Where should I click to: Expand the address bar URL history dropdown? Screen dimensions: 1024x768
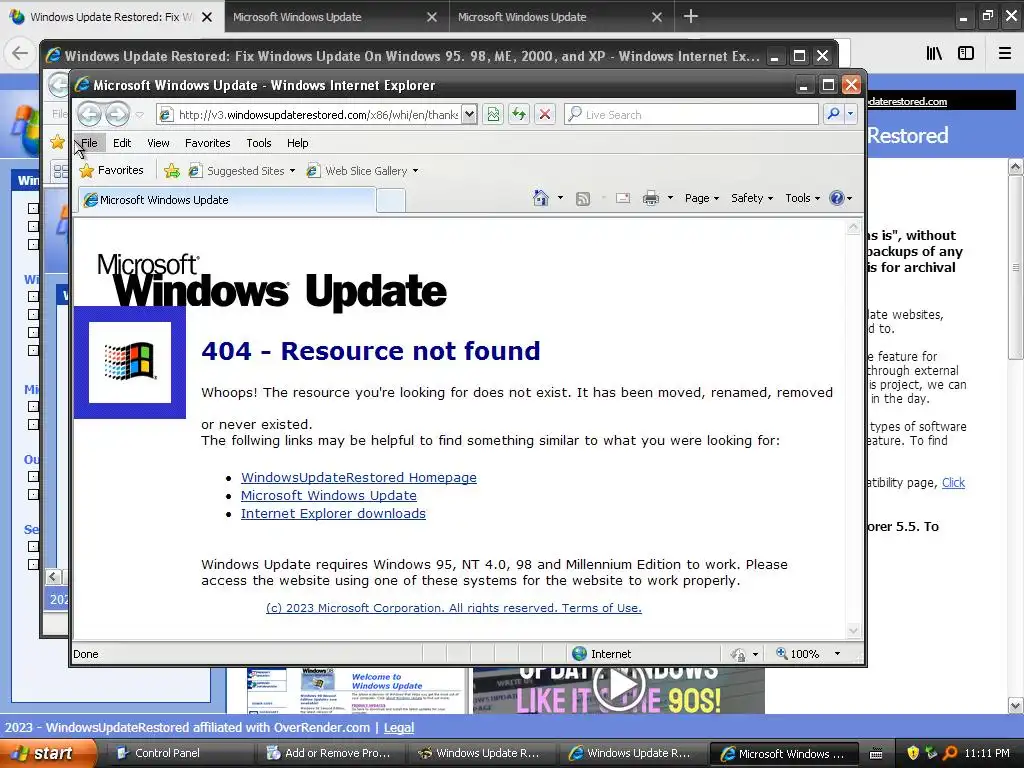(470, 114)
